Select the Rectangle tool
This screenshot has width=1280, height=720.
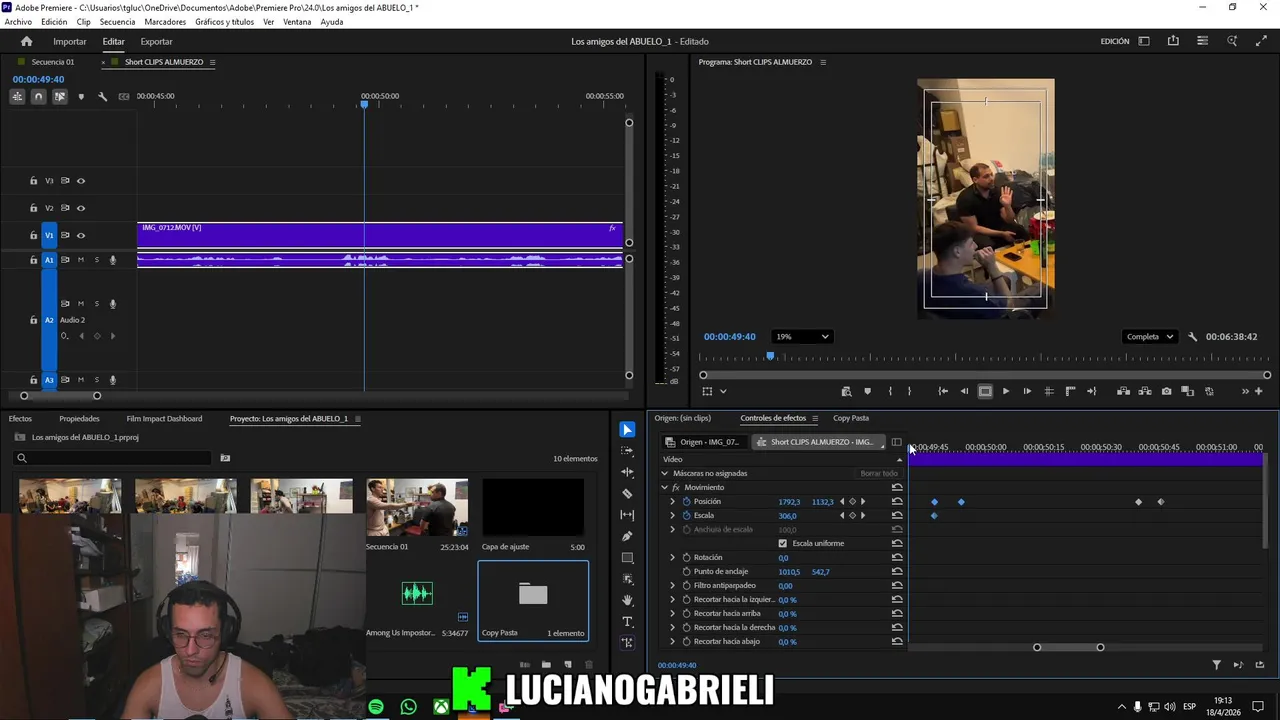[x=627, y=558]
